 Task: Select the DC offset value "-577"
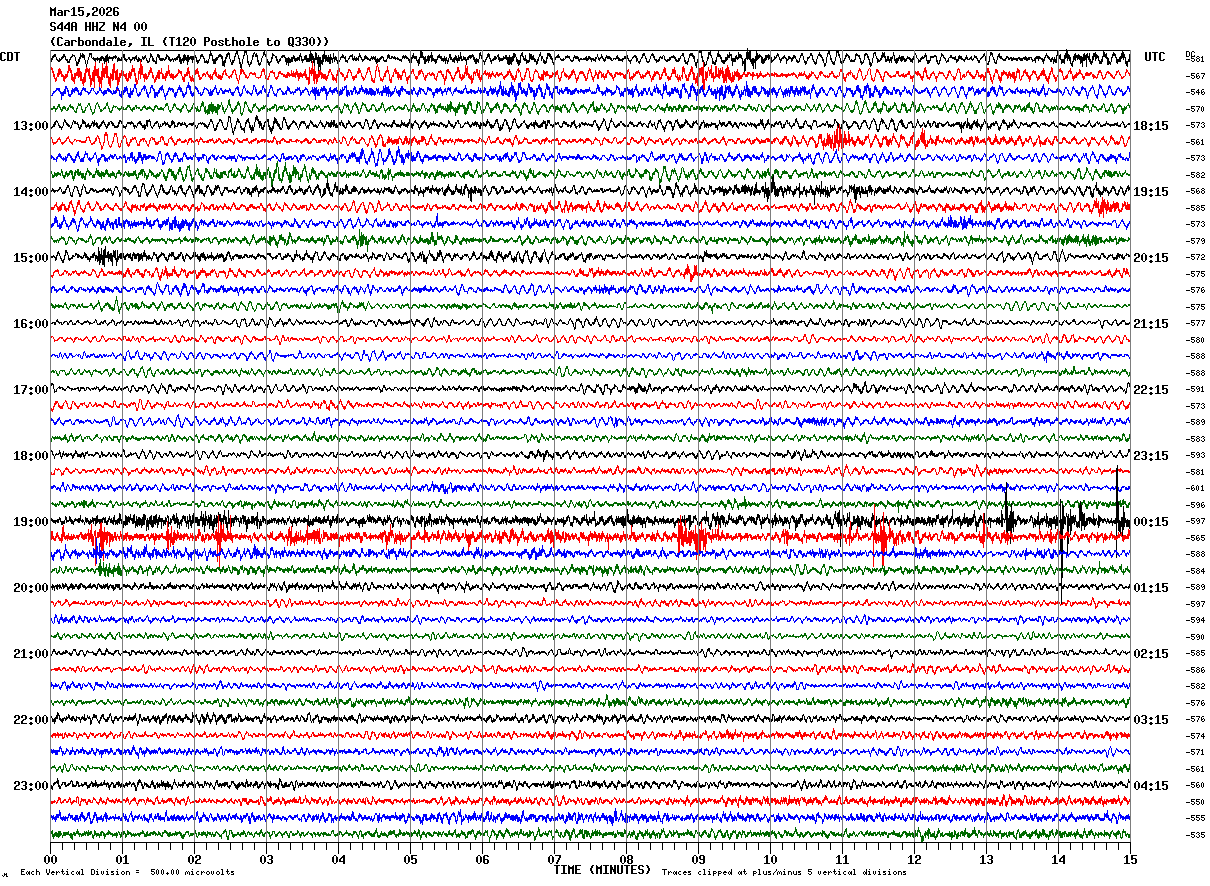[x=1195, y=323]
